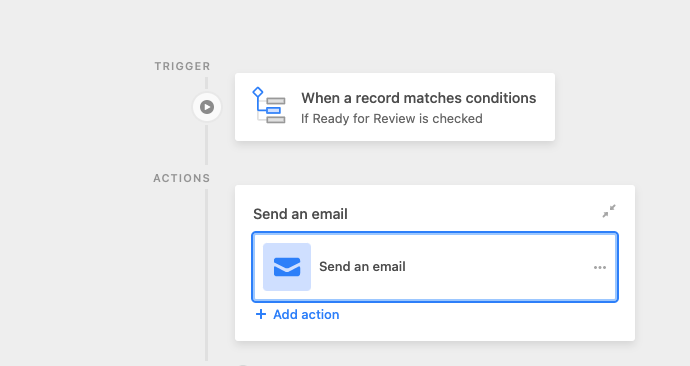Screen dimensions: 690x366
Task: Collapse the Send an email action group
Action: 609,211
